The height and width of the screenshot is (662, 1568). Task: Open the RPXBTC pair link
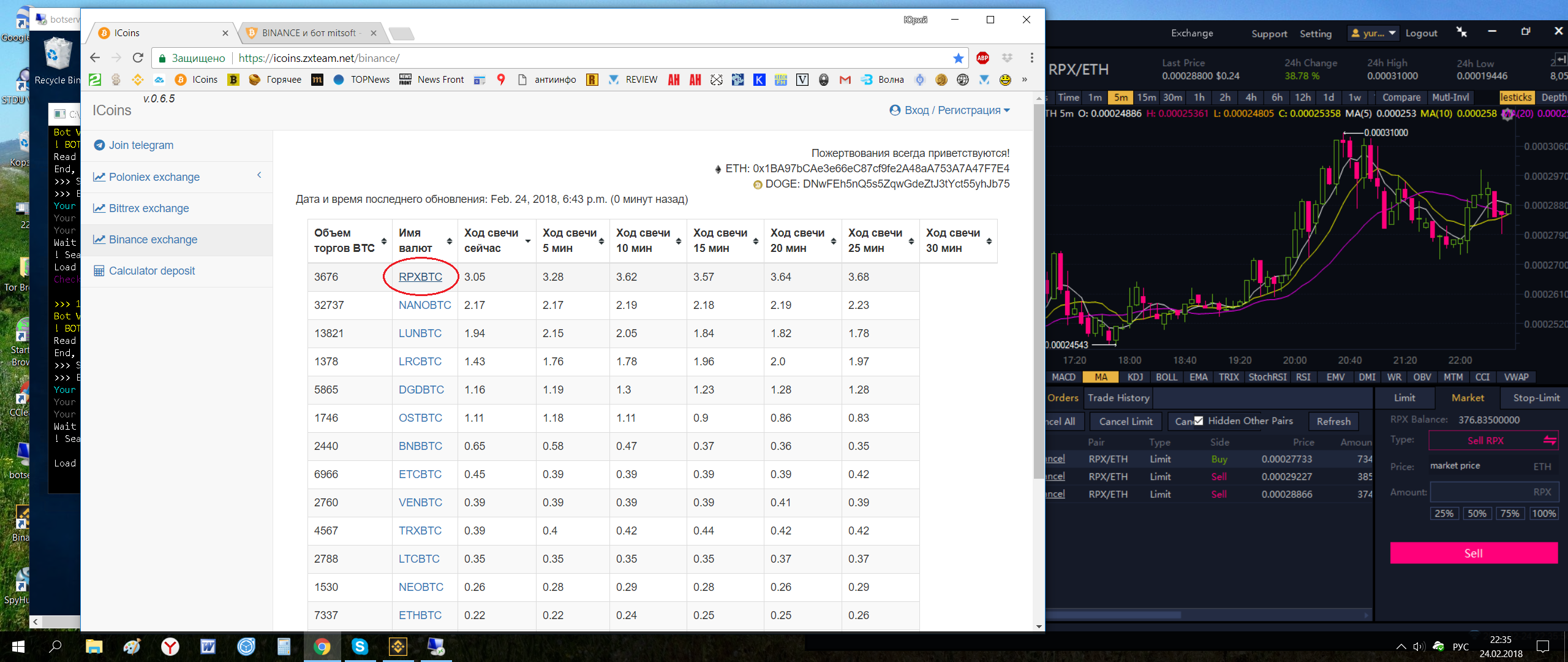[x=420, y=277]
